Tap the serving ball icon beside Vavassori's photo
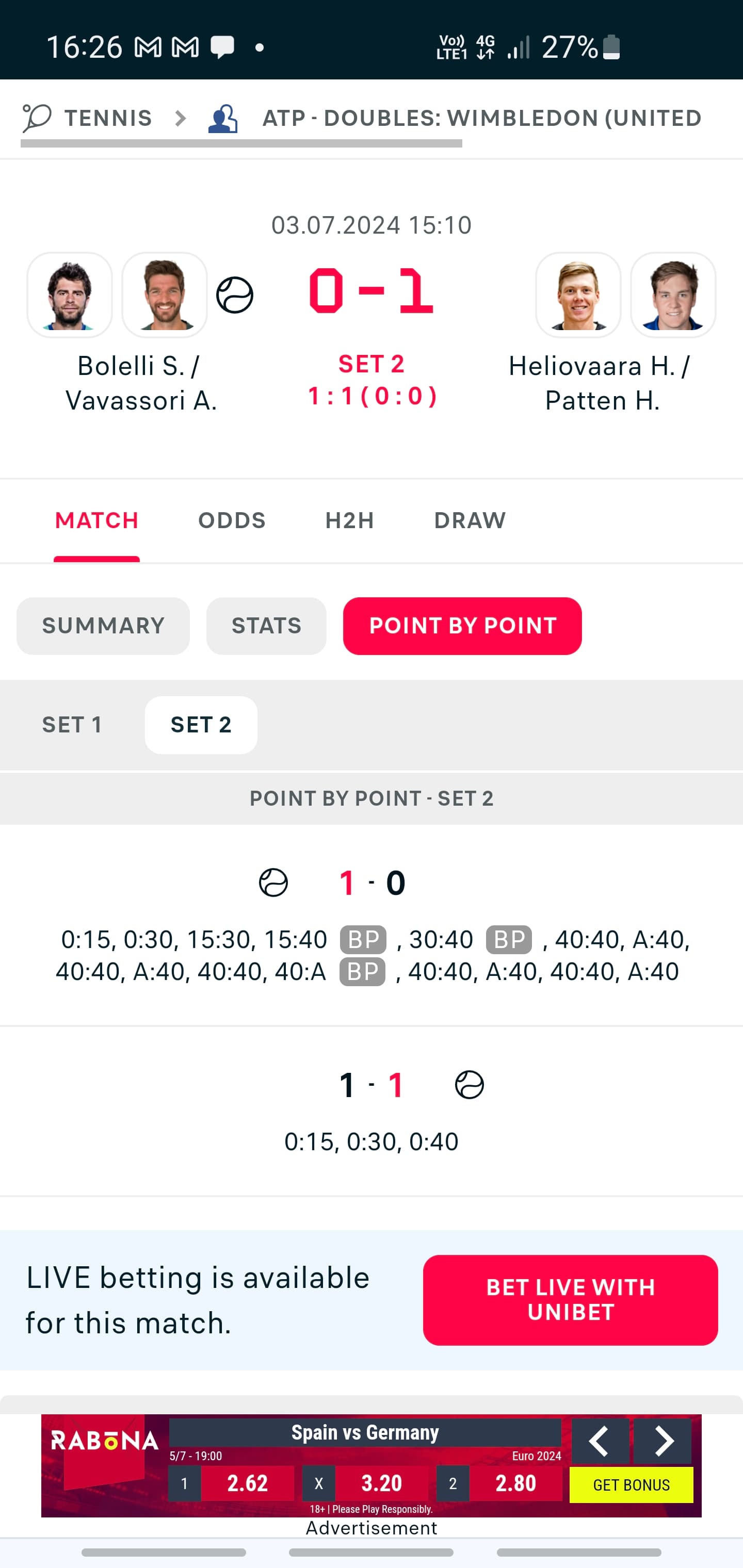This screenshot has width=743, height=1568. click(234, 295)
